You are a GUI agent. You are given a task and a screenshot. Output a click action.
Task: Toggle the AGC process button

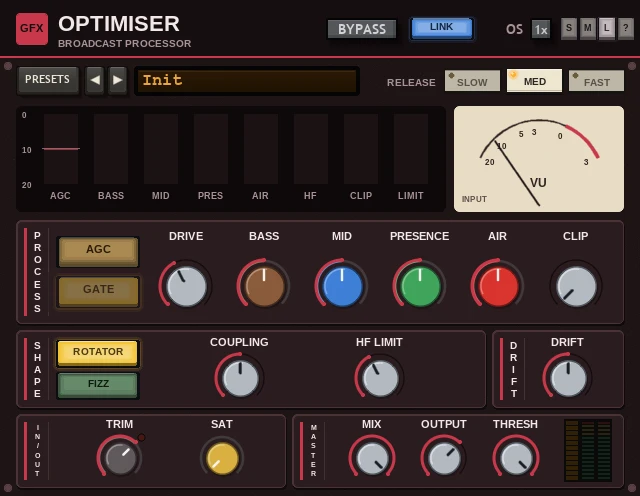coord(98,251)
